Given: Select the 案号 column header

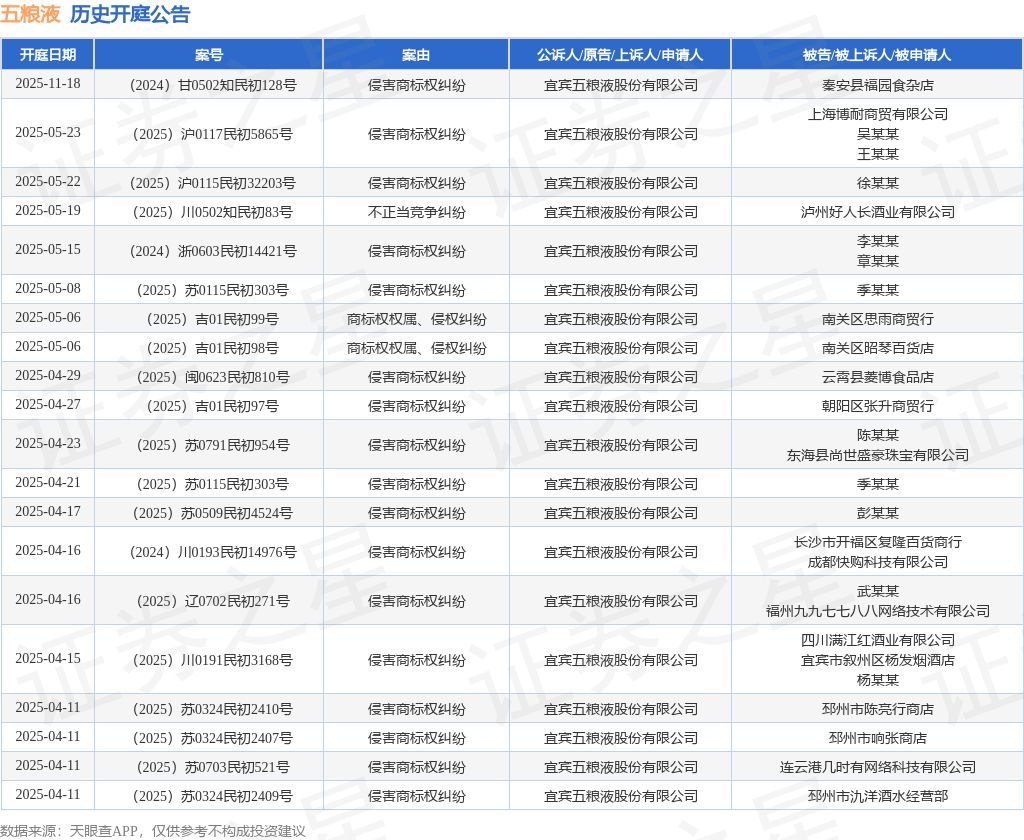Looking at the screenshot, I should point(209,55).
